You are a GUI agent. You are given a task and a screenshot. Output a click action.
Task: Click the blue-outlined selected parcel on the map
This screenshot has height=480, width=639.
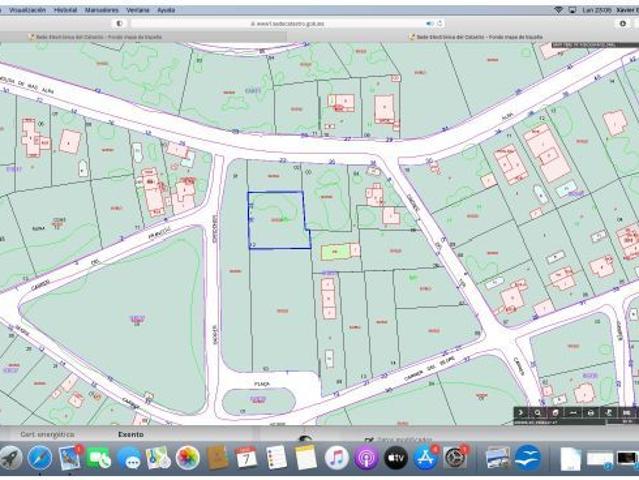coord(276,220)
